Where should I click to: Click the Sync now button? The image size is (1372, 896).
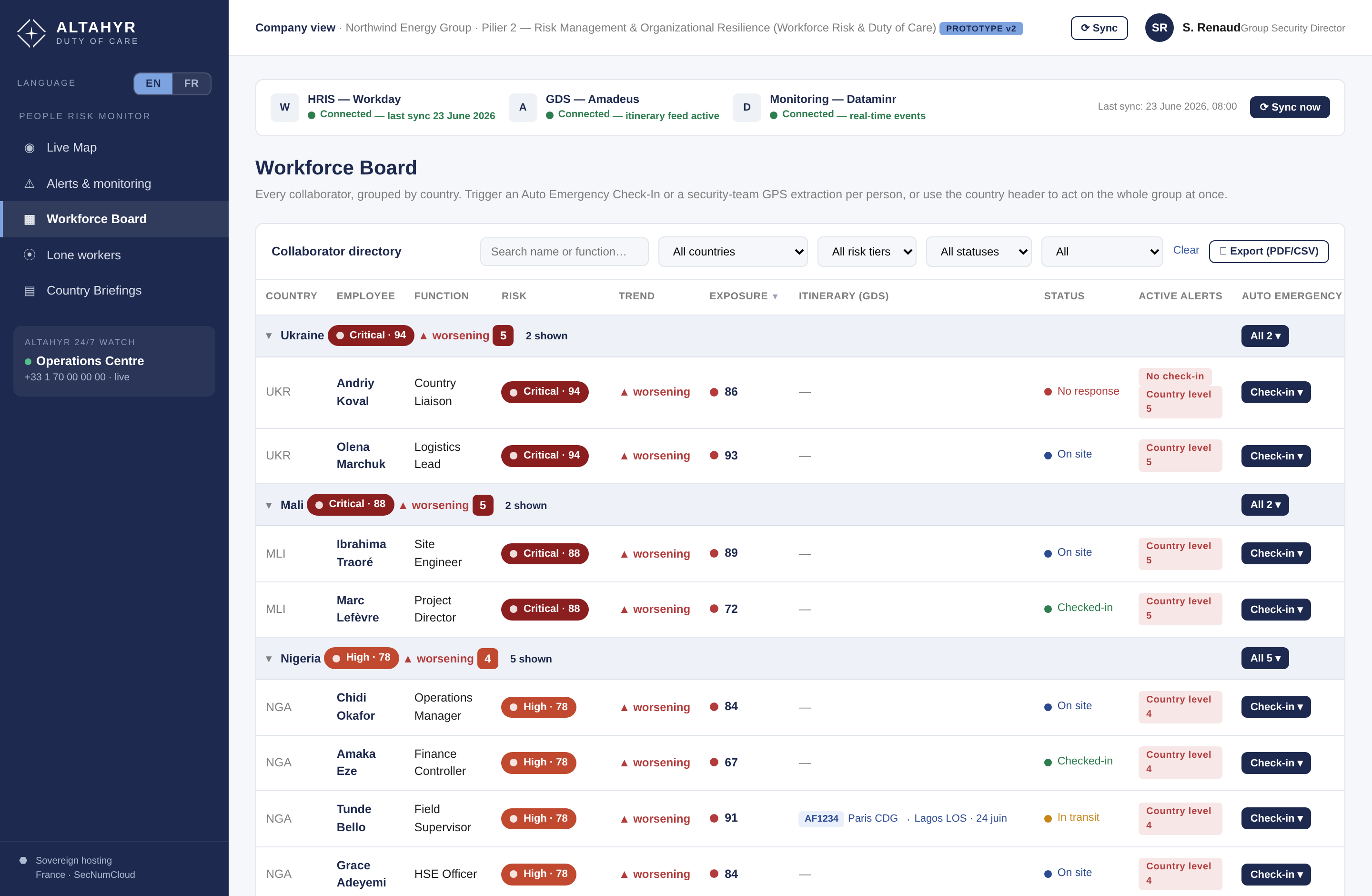(x=1290, y=107)
